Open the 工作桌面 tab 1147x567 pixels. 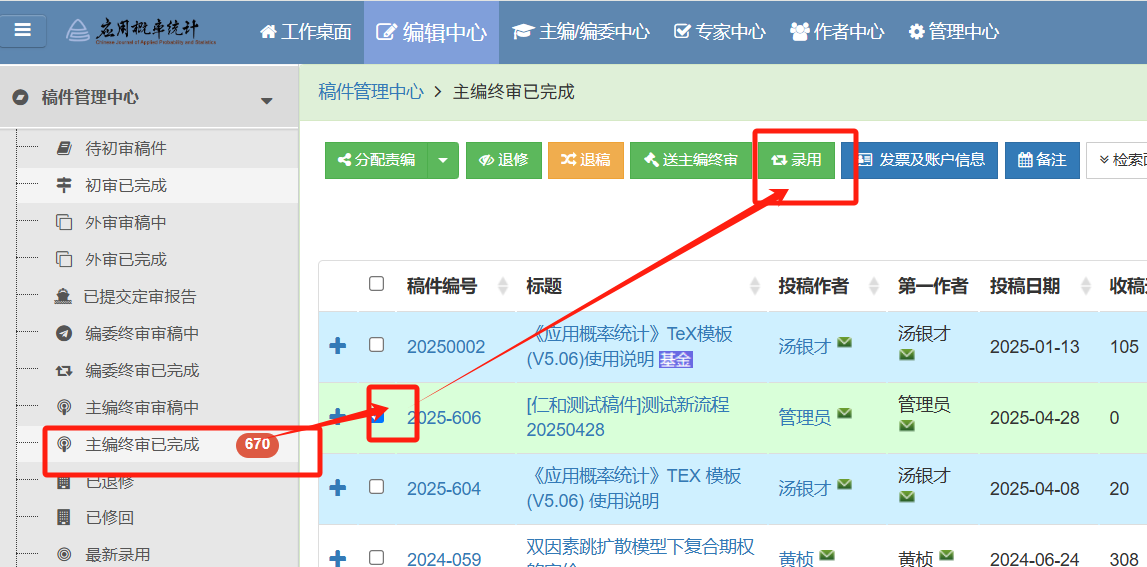(x=306, y=31)
